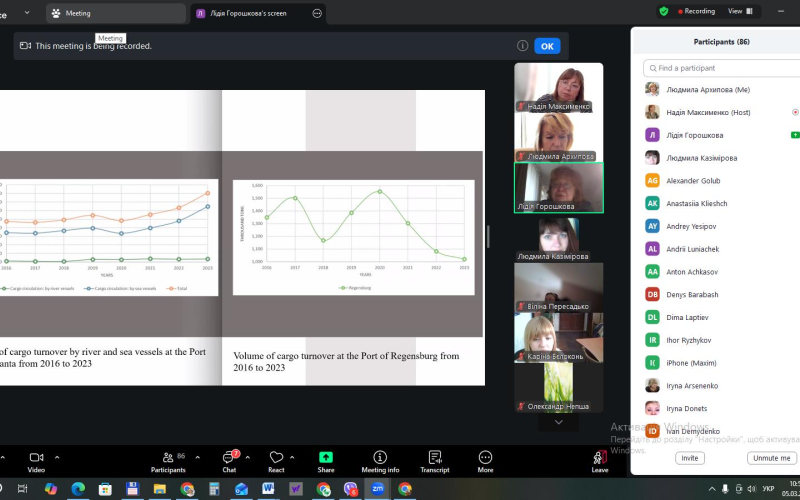Click the recording notice info icon
800x500 pixels.
coord(522,46)
